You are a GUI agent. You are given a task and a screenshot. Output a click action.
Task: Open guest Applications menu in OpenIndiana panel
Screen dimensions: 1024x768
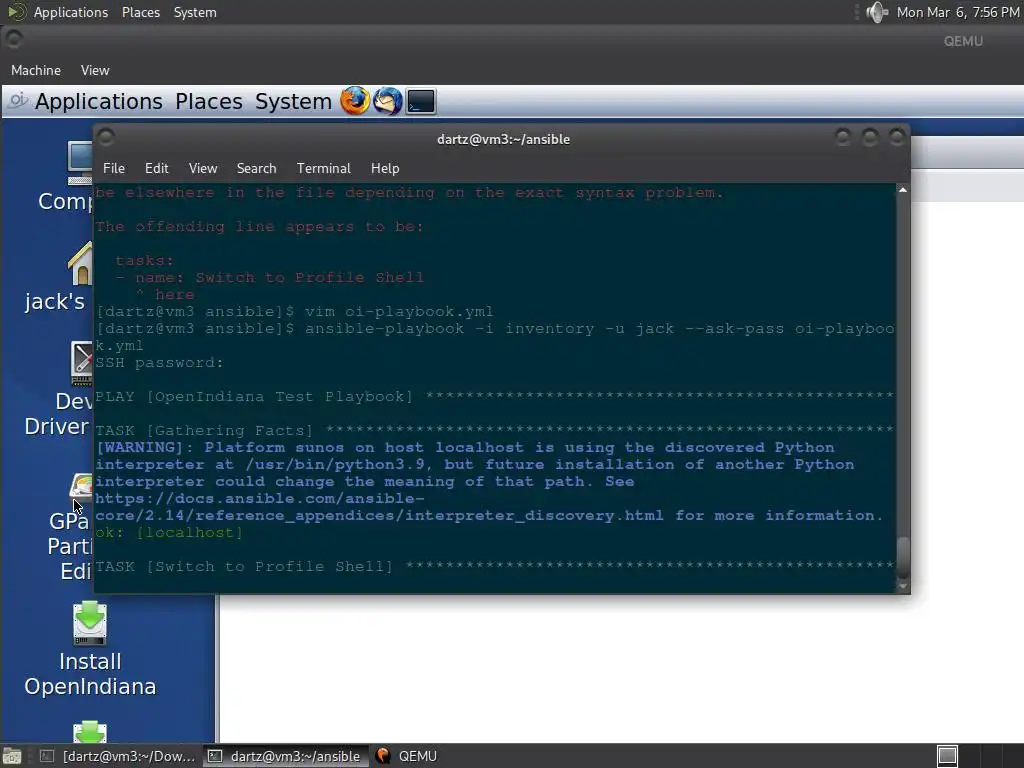click(99, 101)
